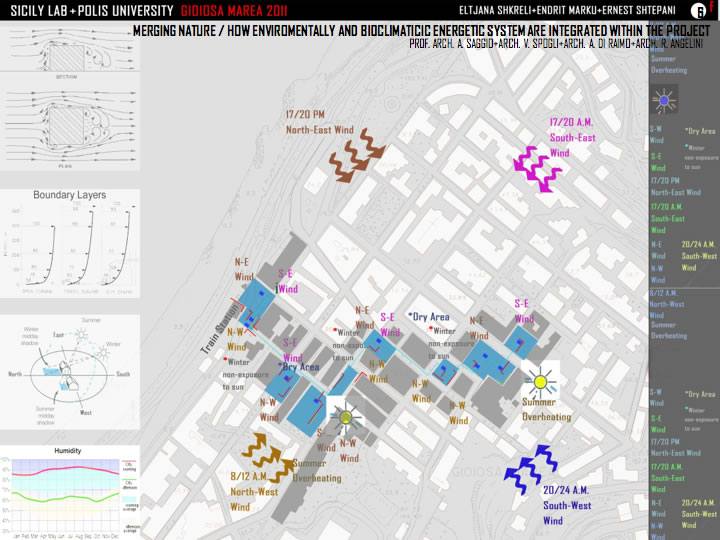This screenshot has width=720, height=540.
Task: Click the tan North-West Wind arrows icon
Action: [x=264, y=452]
